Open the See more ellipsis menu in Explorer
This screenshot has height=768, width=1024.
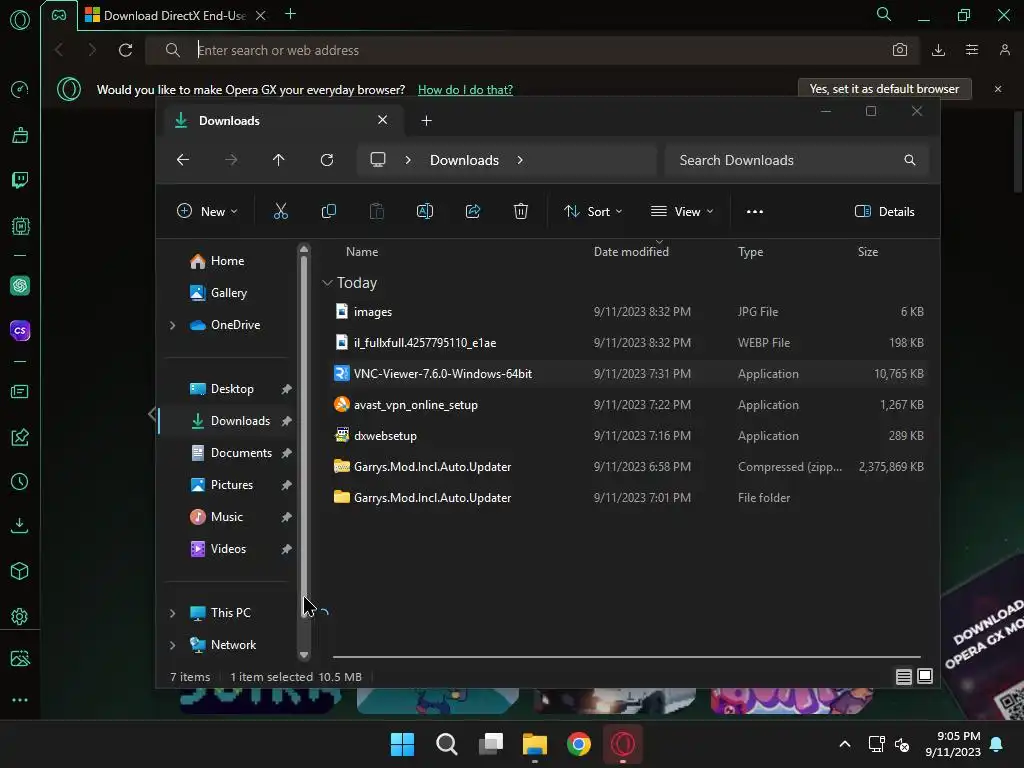point(755,212)
